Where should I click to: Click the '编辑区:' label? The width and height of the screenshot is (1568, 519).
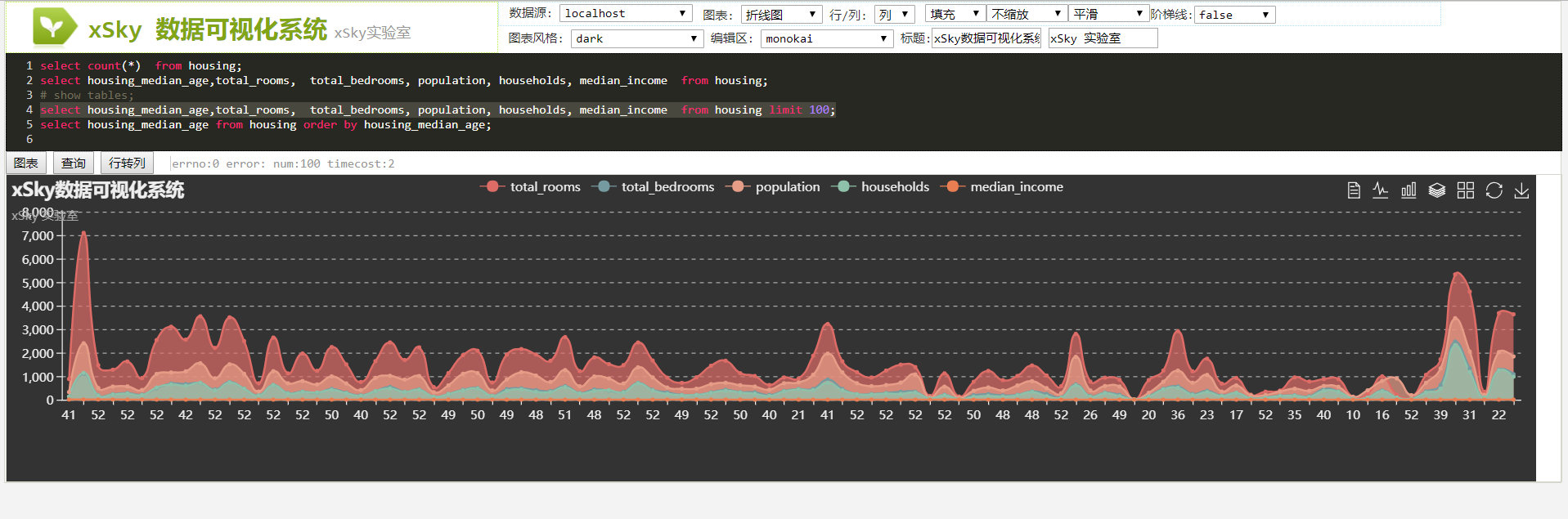pos(732,38)
